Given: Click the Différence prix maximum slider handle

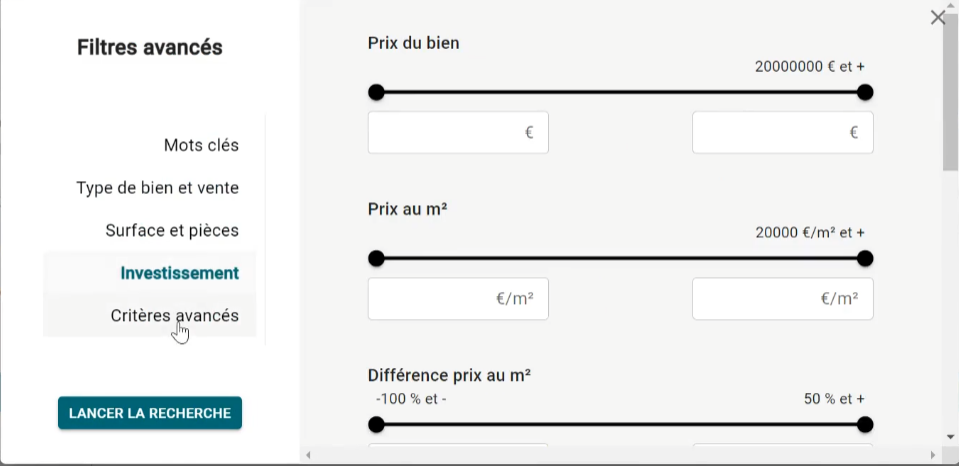Looking at the screenshot, I should pos(865,424).
